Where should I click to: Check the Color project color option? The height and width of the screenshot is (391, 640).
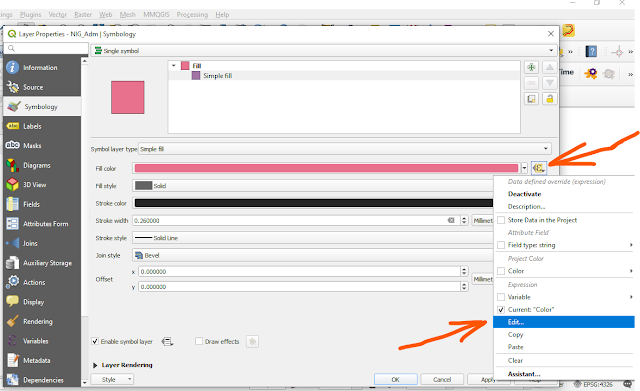501,271
